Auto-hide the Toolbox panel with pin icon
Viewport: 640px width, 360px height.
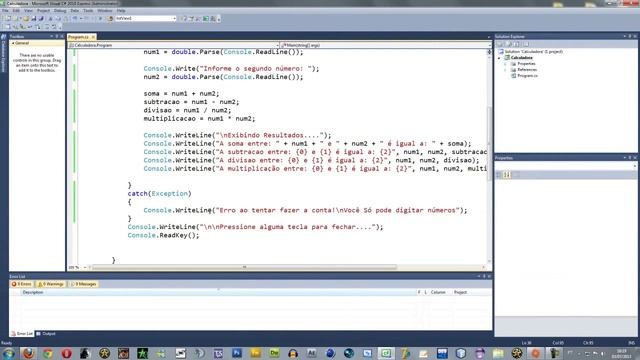pos(57,36)
